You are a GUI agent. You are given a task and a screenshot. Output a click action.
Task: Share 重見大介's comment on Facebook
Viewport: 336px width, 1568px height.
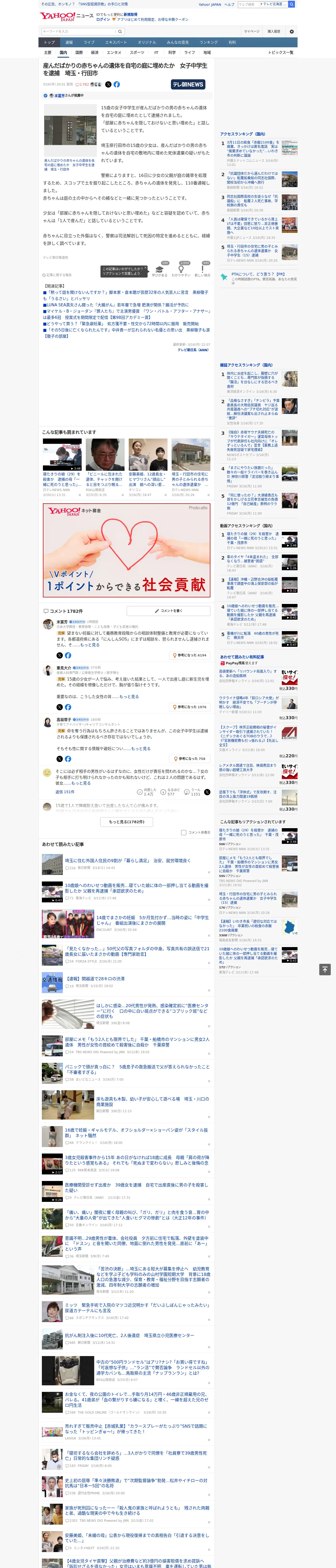68,707
